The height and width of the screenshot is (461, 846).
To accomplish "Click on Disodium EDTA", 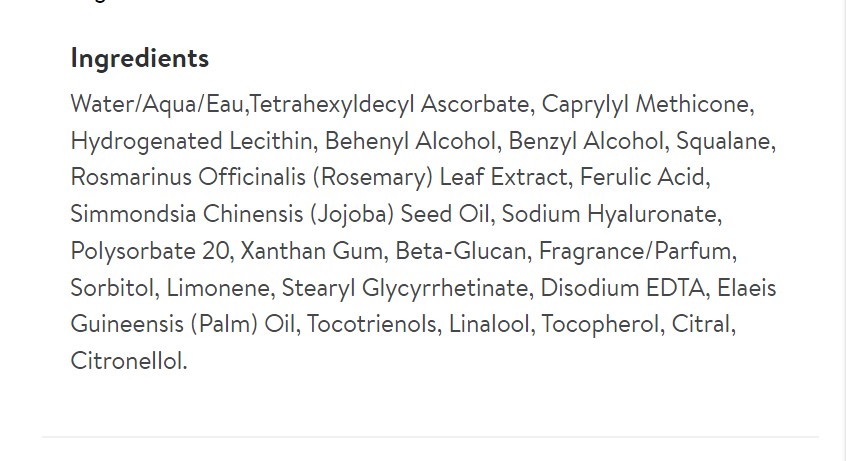I will tap(623, 287).
